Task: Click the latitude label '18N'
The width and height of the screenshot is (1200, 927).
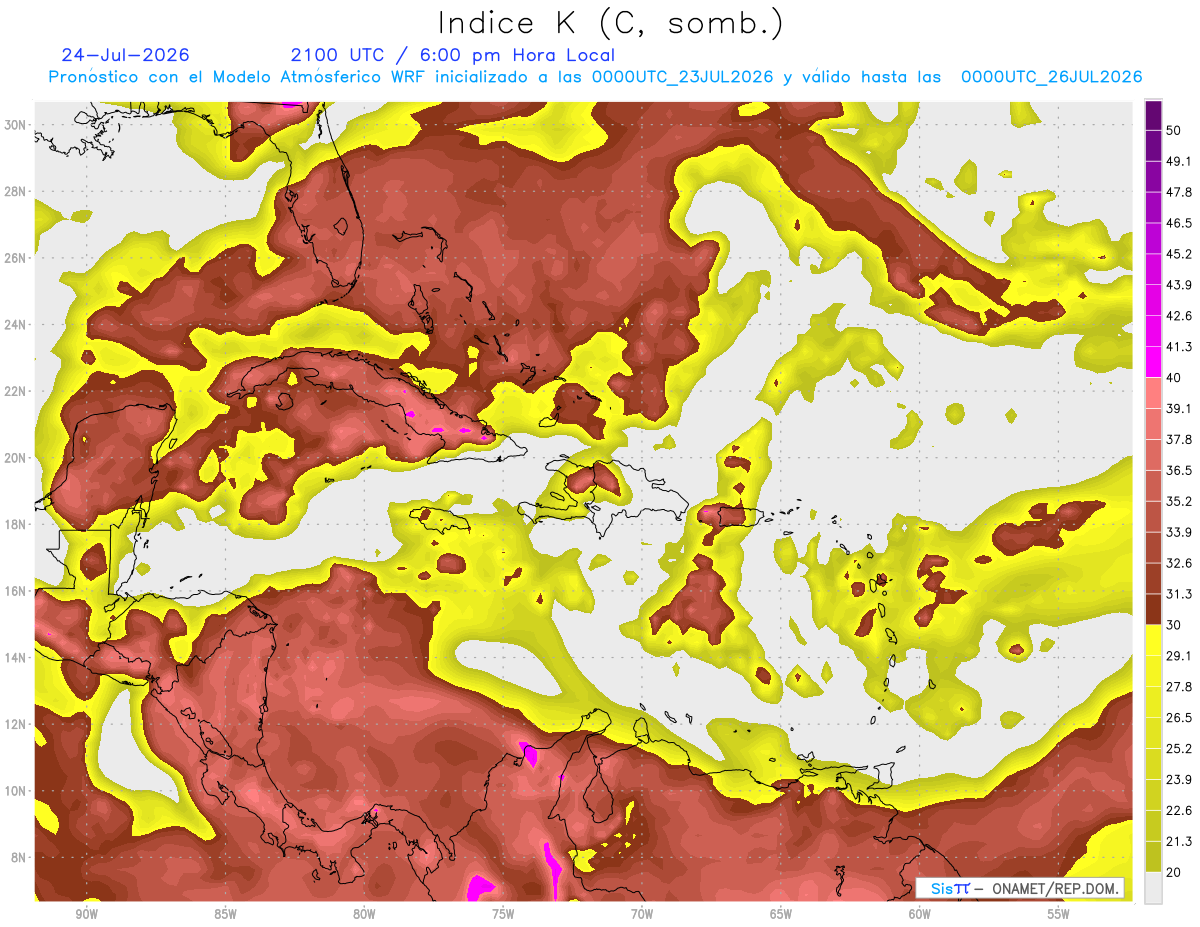Action: coord(16,524)
